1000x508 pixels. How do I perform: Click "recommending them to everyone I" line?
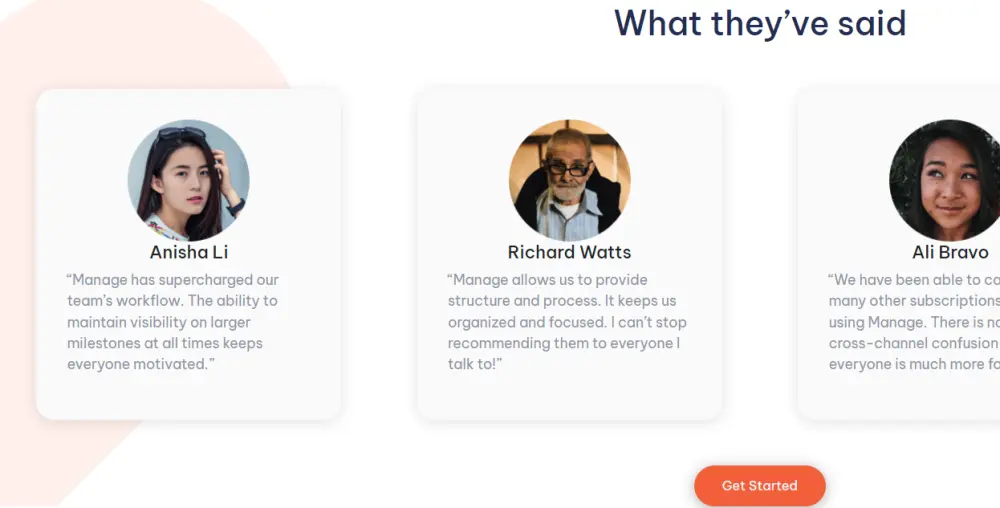[564, 343]
